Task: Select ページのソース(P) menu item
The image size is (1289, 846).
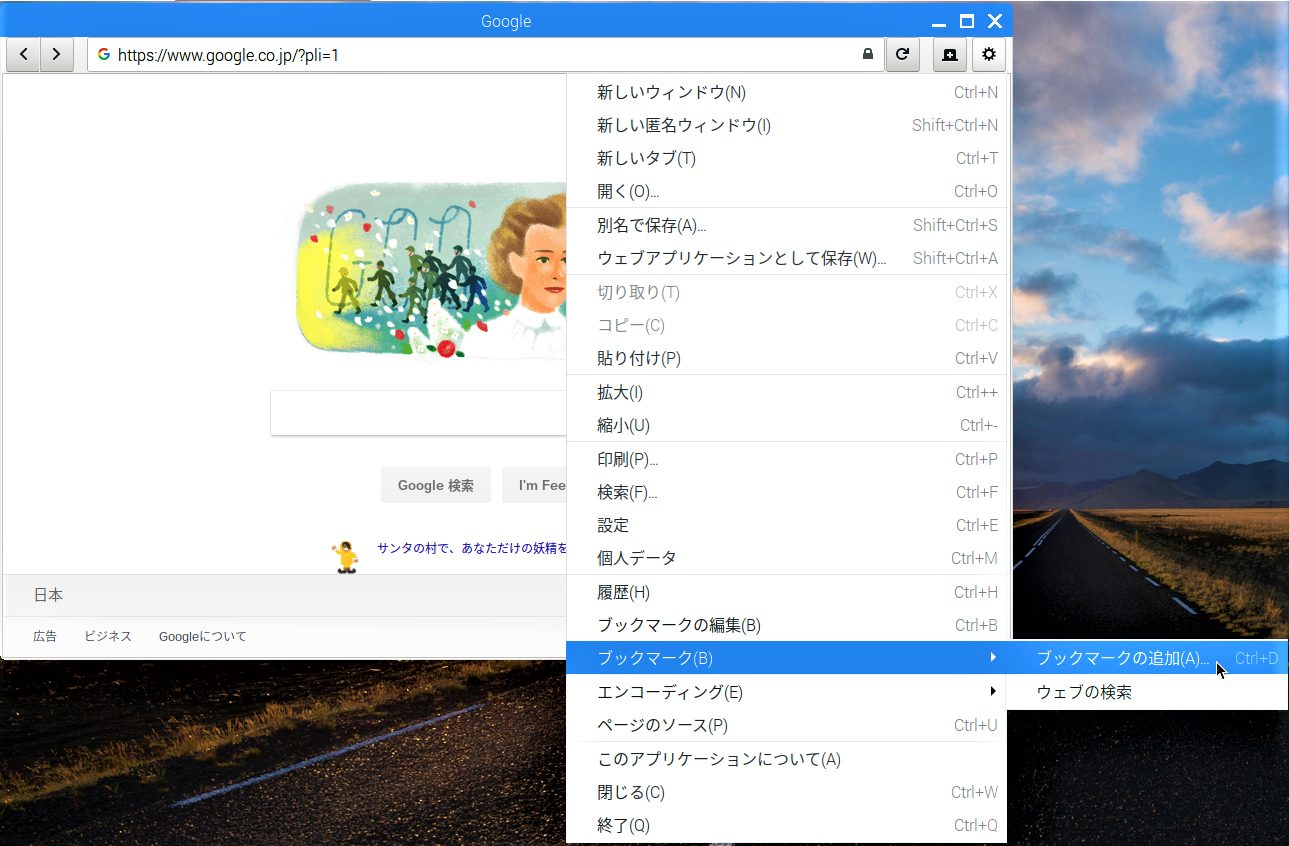Action: (x=787, y=726)
